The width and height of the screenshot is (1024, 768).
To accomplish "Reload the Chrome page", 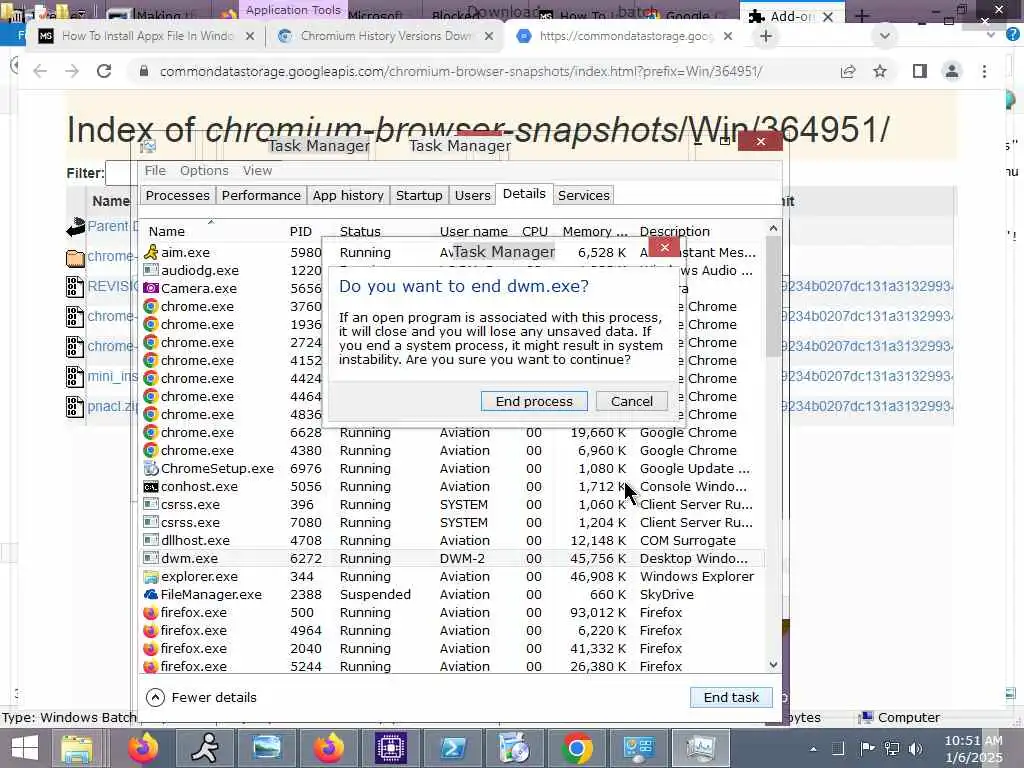I will point(104,71).
